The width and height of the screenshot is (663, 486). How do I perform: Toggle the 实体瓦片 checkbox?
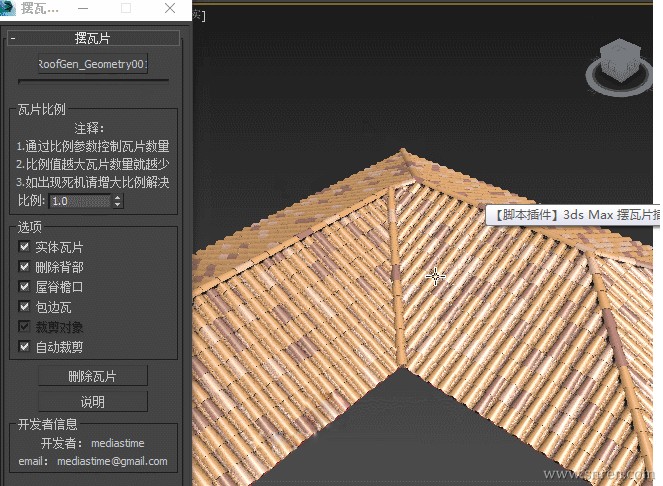(x=24, y=247)
